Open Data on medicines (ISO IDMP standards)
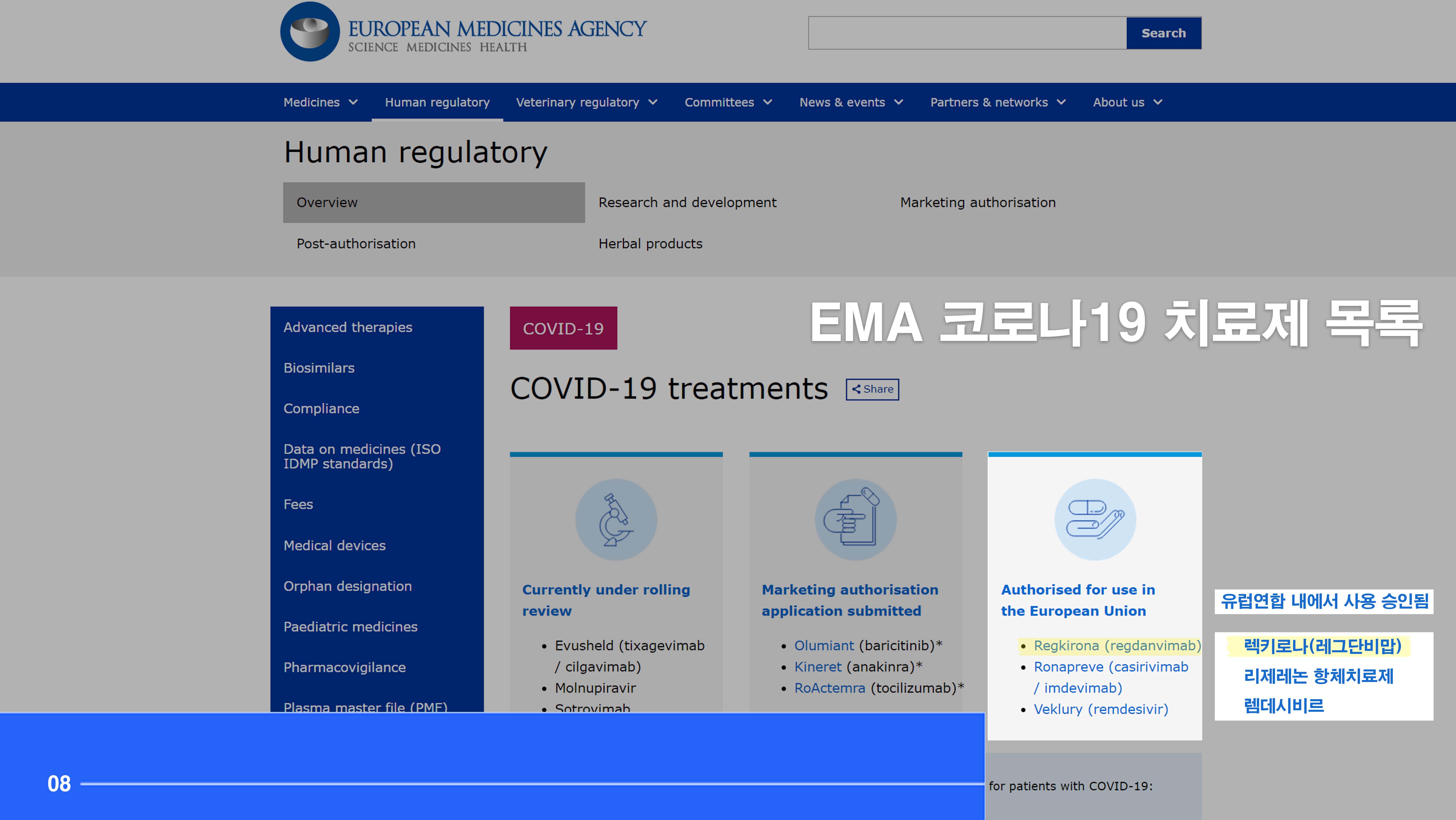The width and height of the screenshot is (1456, 820). coord(362,456)
